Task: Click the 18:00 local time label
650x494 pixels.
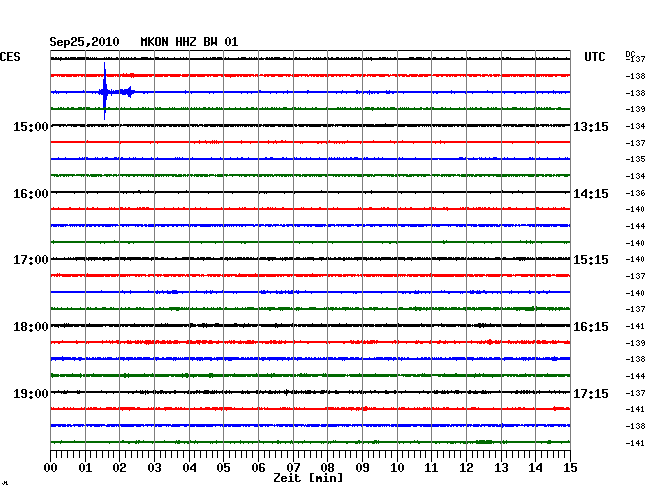Action: (x=31, y=327)
